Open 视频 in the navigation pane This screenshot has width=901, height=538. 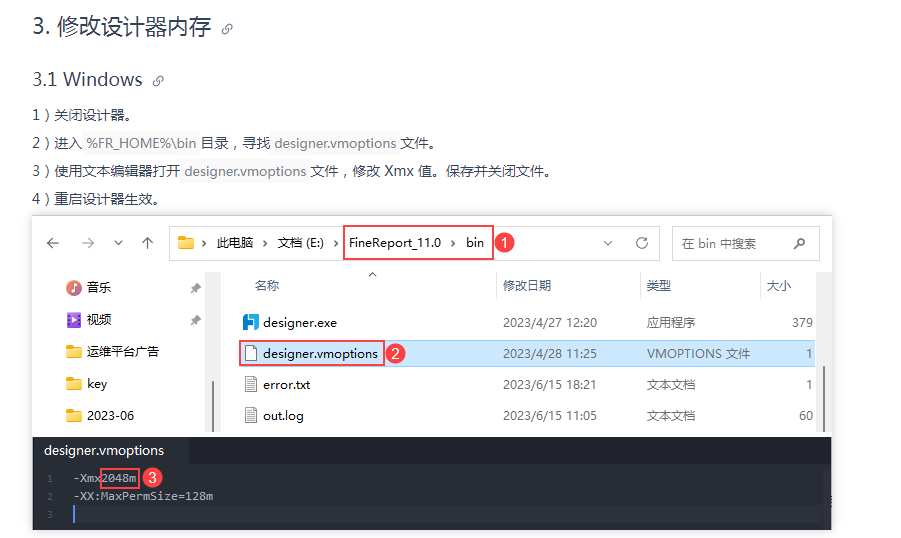tap(99, 320)
